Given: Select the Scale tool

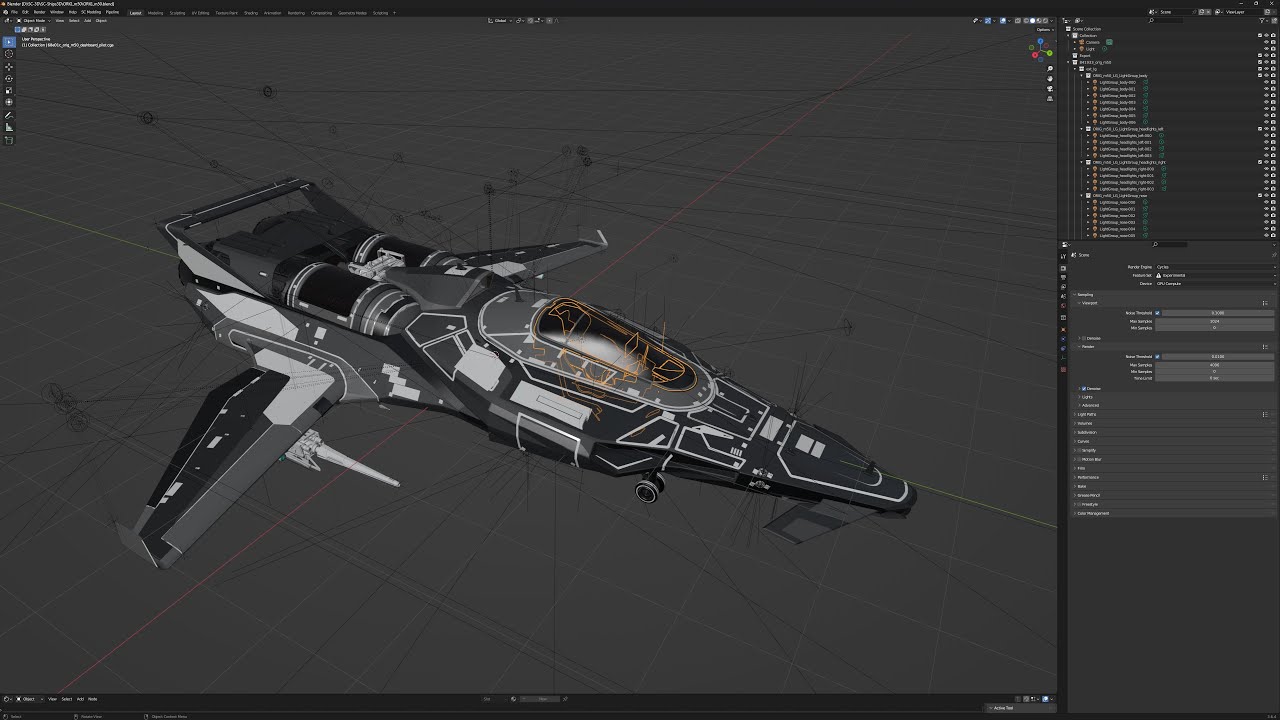Looking at the screenshot, I should point(10,90).
